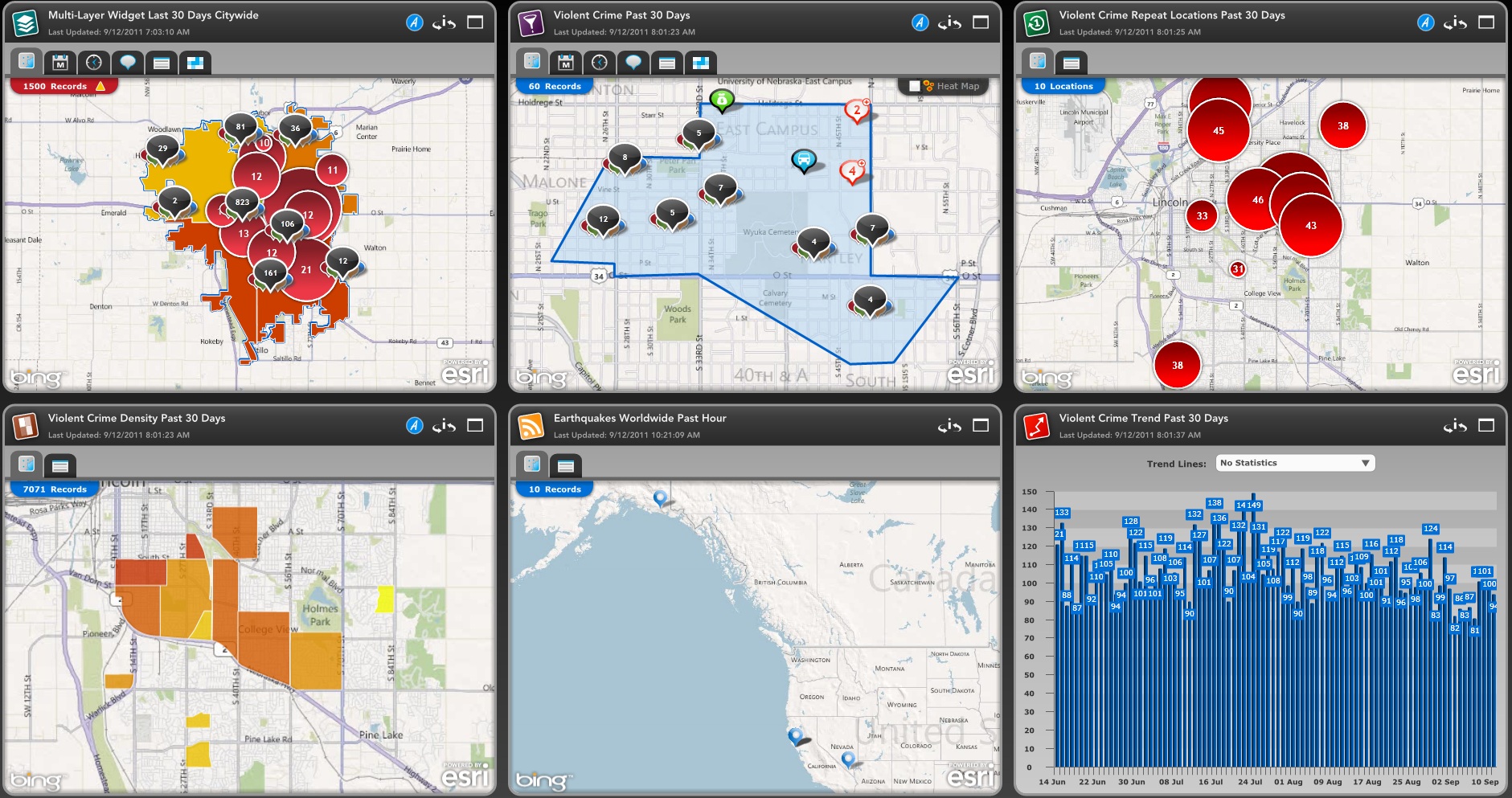Click blue A icon on Violent Crime Density widget
This screenshot has width=1512, height=798.
click(414, 426)
